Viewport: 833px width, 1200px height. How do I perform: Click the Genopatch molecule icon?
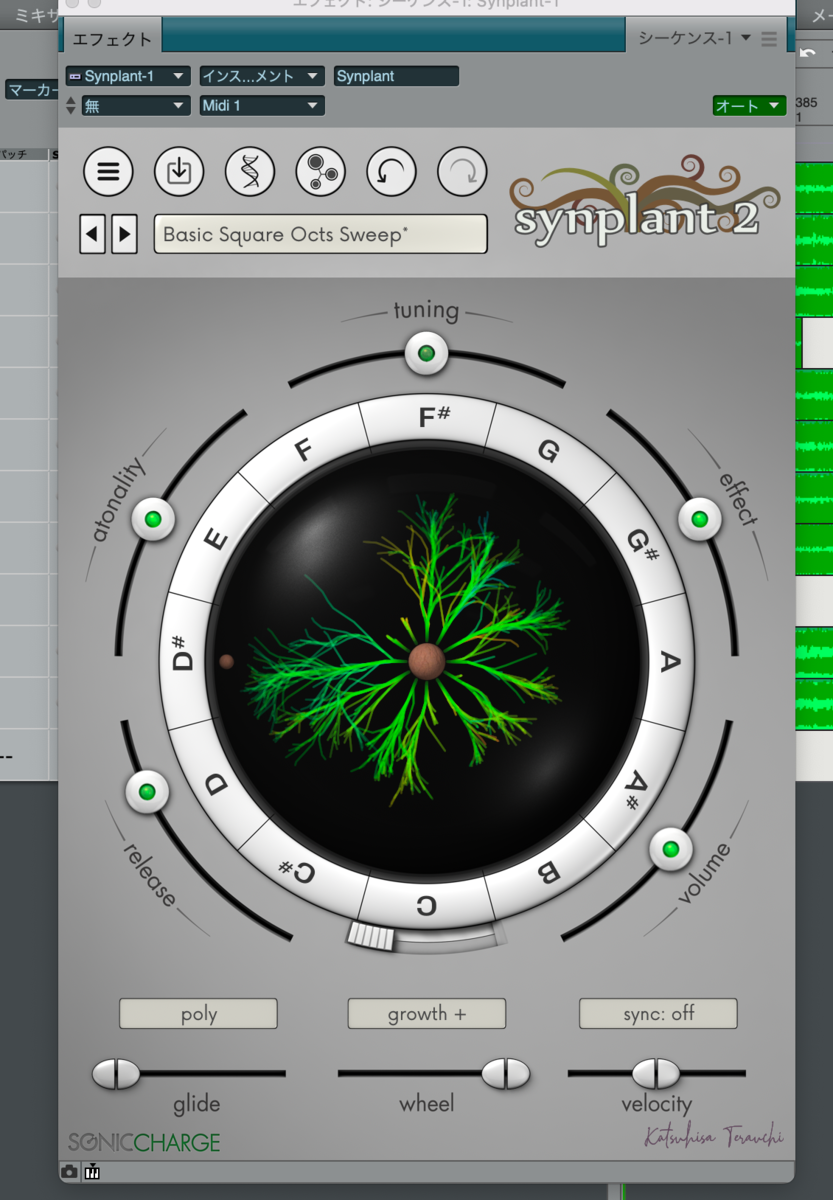pyautogui.click(x=321, y=172)
